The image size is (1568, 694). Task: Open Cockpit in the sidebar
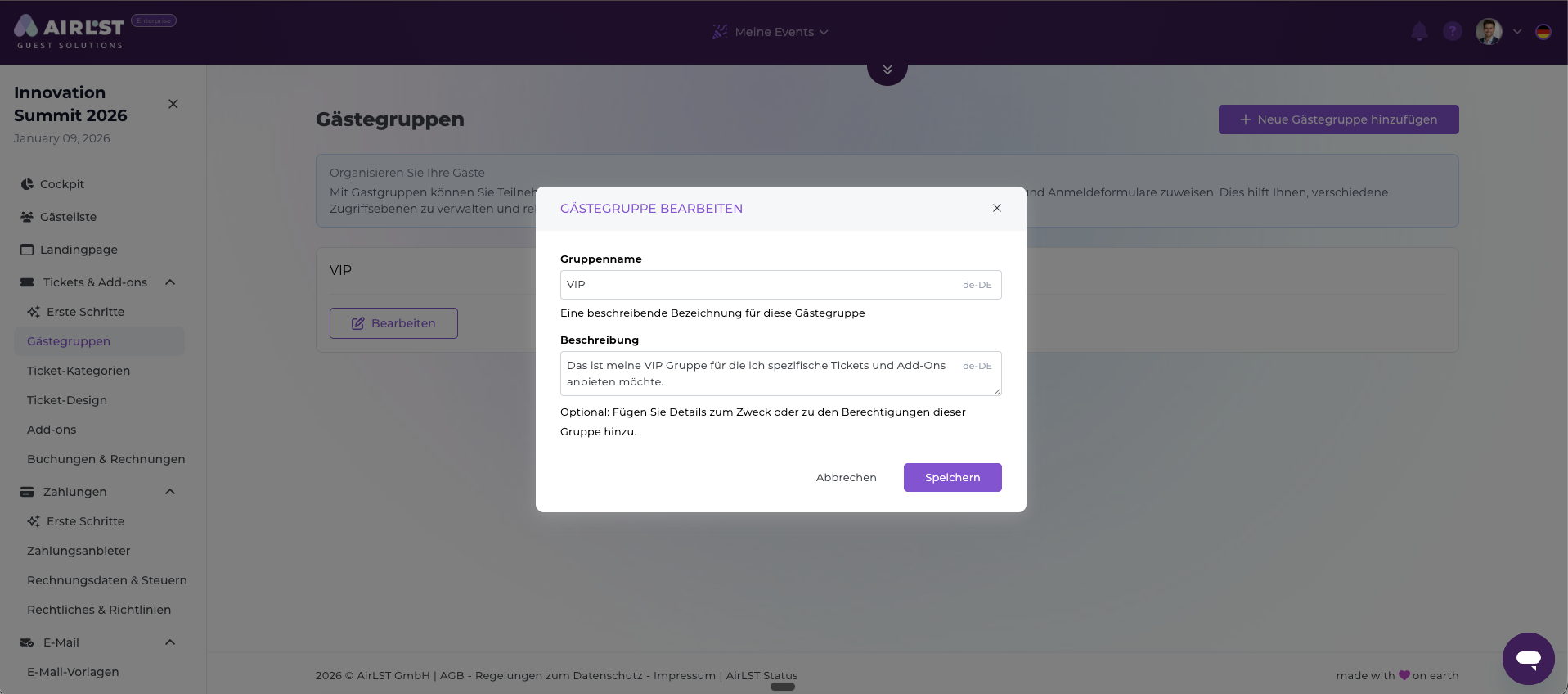click(62, 184)
